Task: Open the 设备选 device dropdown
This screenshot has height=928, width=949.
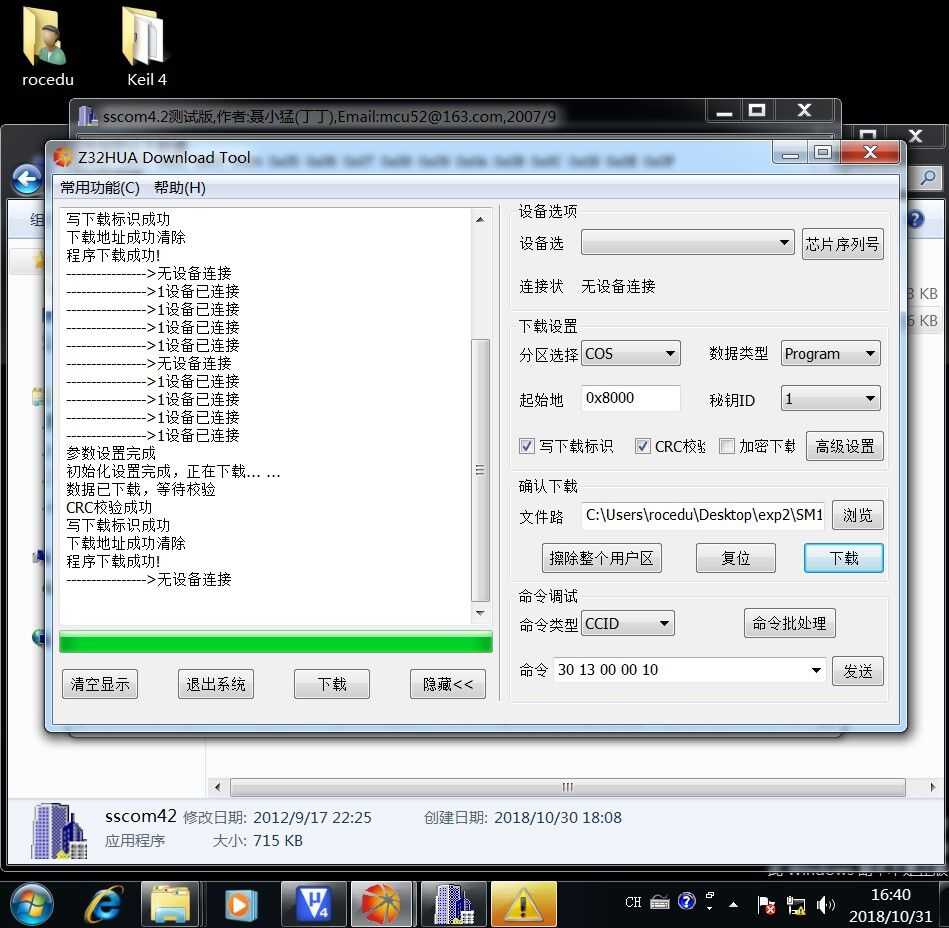Action: click(x=687, y=242)
